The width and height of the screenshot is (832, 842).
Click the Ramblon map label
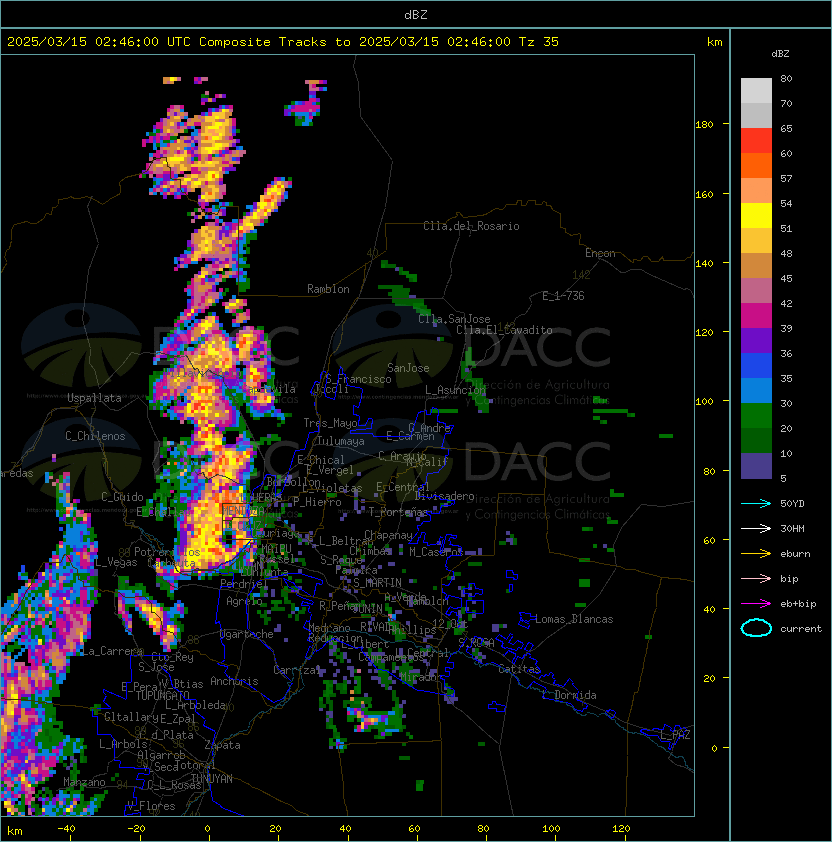(328, 289)
